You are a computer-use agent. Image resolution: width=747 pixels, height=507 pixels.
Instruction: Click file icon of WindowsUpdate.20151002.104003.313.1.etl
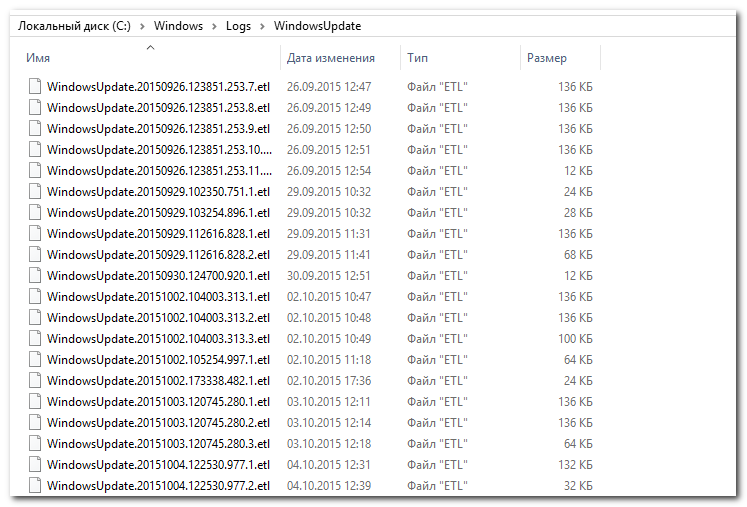coord(35,296)
